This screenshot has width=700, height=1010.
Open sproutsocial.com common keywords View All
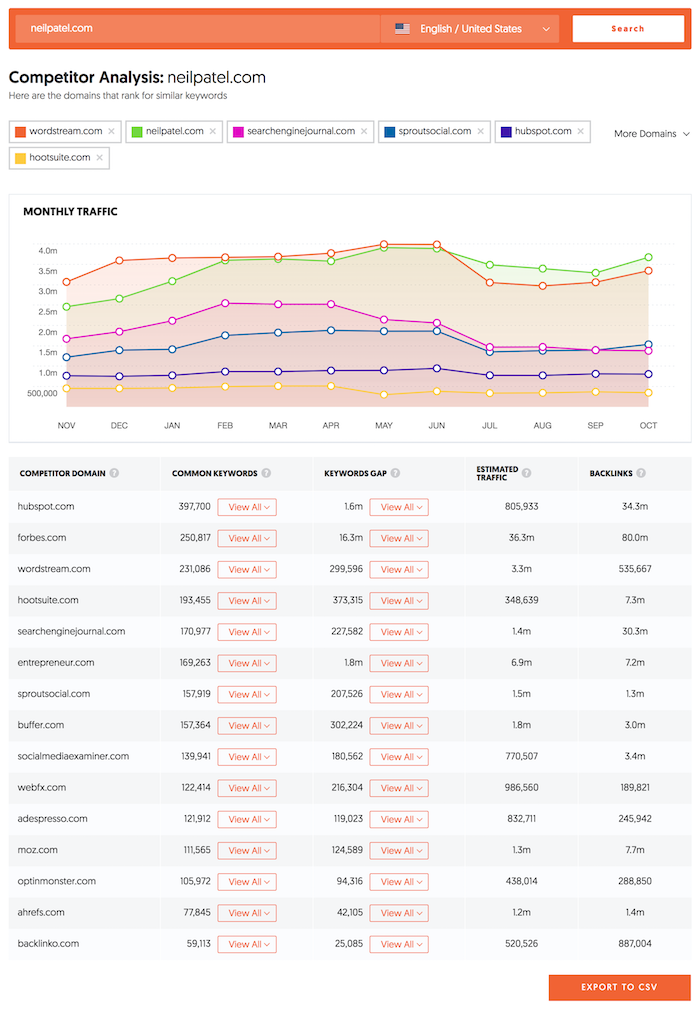247,694
